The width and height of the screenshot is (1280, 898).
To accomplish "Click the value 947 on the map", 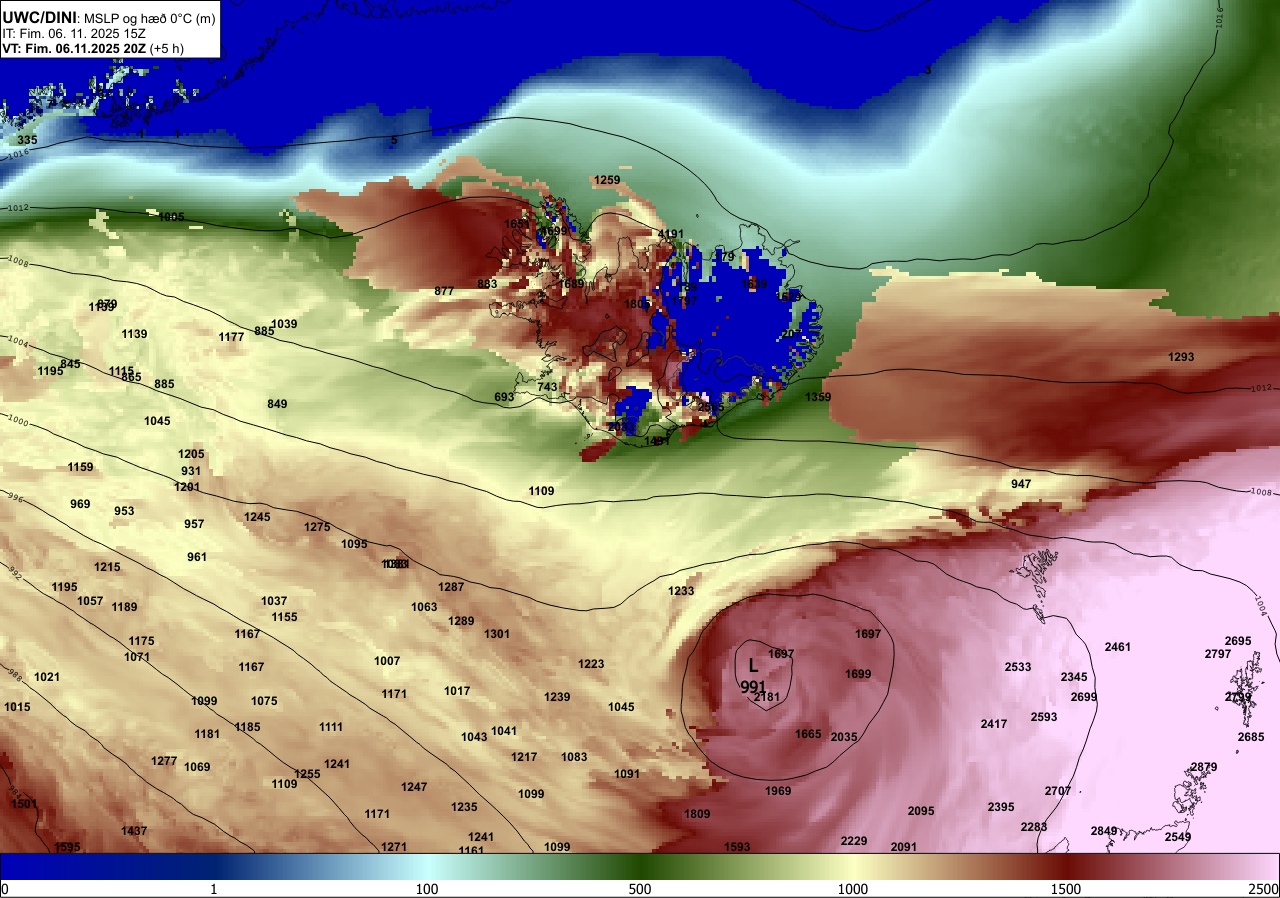I will point(1021,484).
